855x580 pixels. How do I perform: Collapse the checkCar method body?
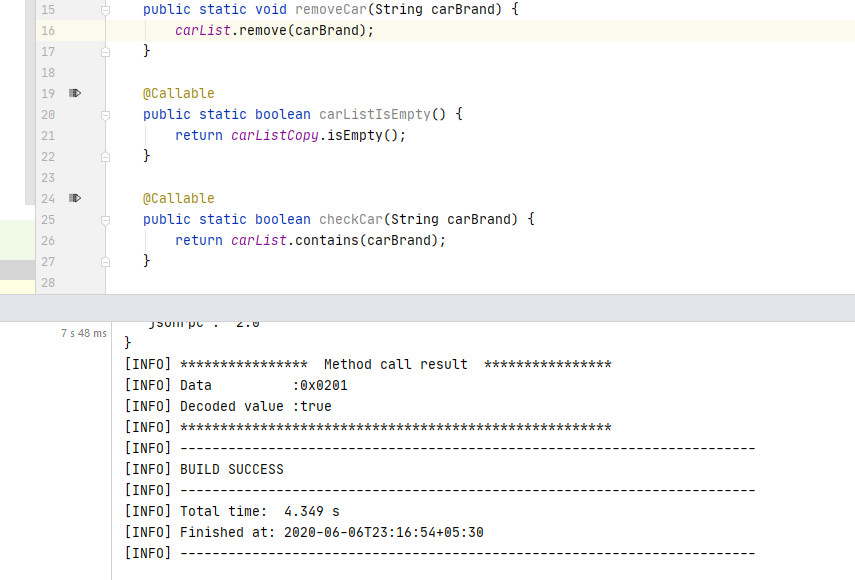tap(106, 219)
